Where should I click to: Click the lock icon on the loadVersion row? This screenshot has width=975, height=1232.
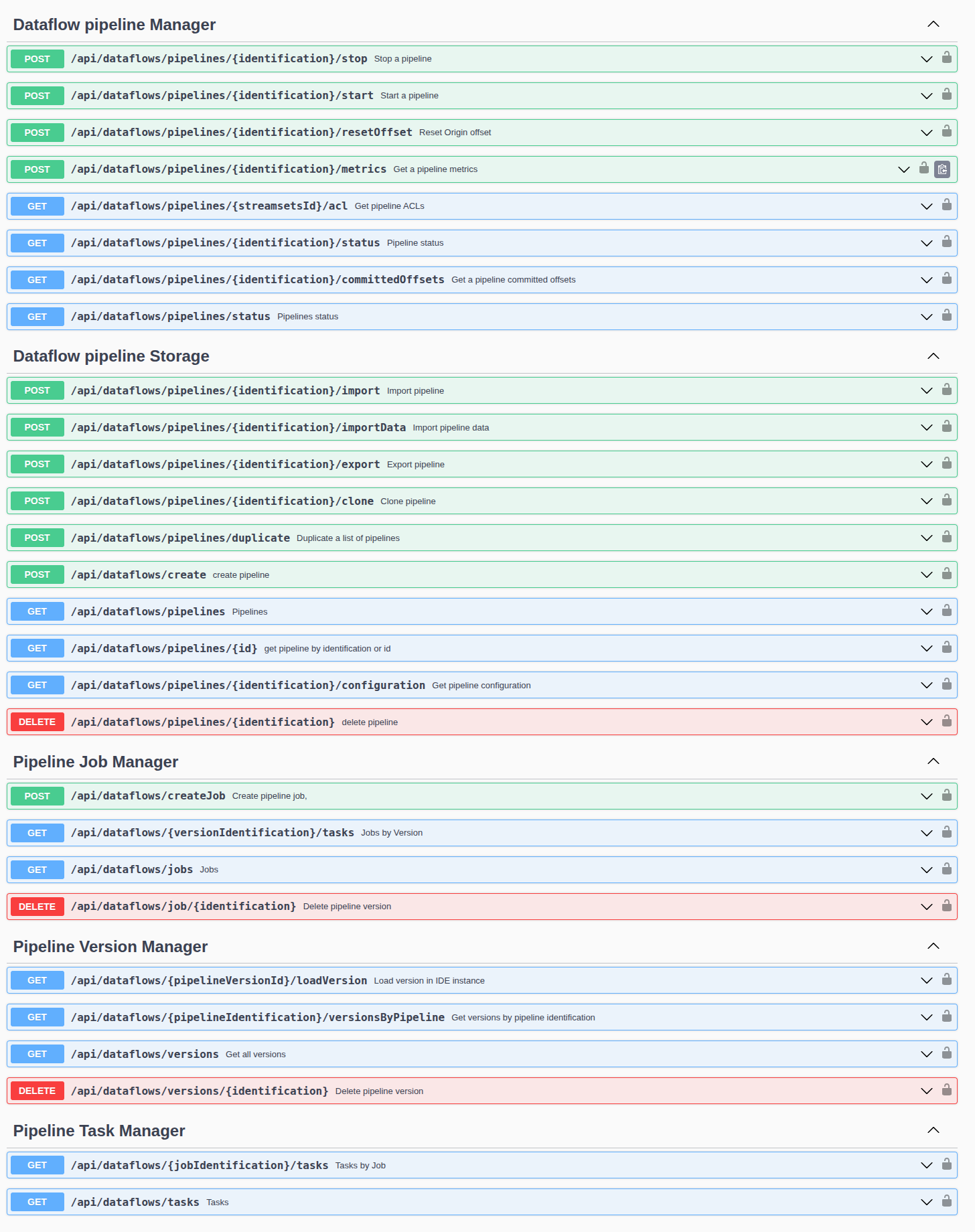pos(946,980)
